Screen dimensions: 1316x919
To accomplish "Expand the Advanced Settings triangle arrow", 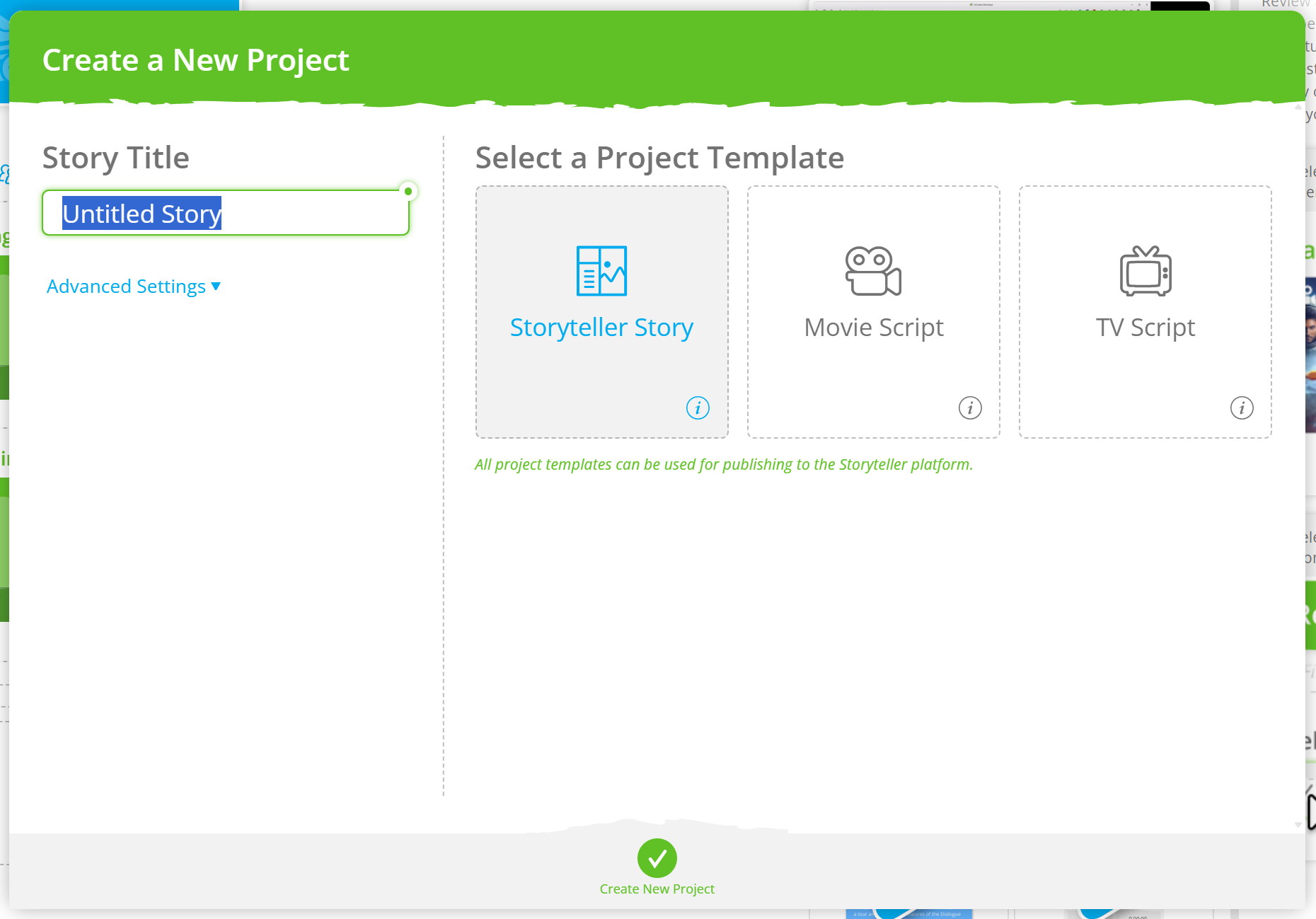I will 216,287.
